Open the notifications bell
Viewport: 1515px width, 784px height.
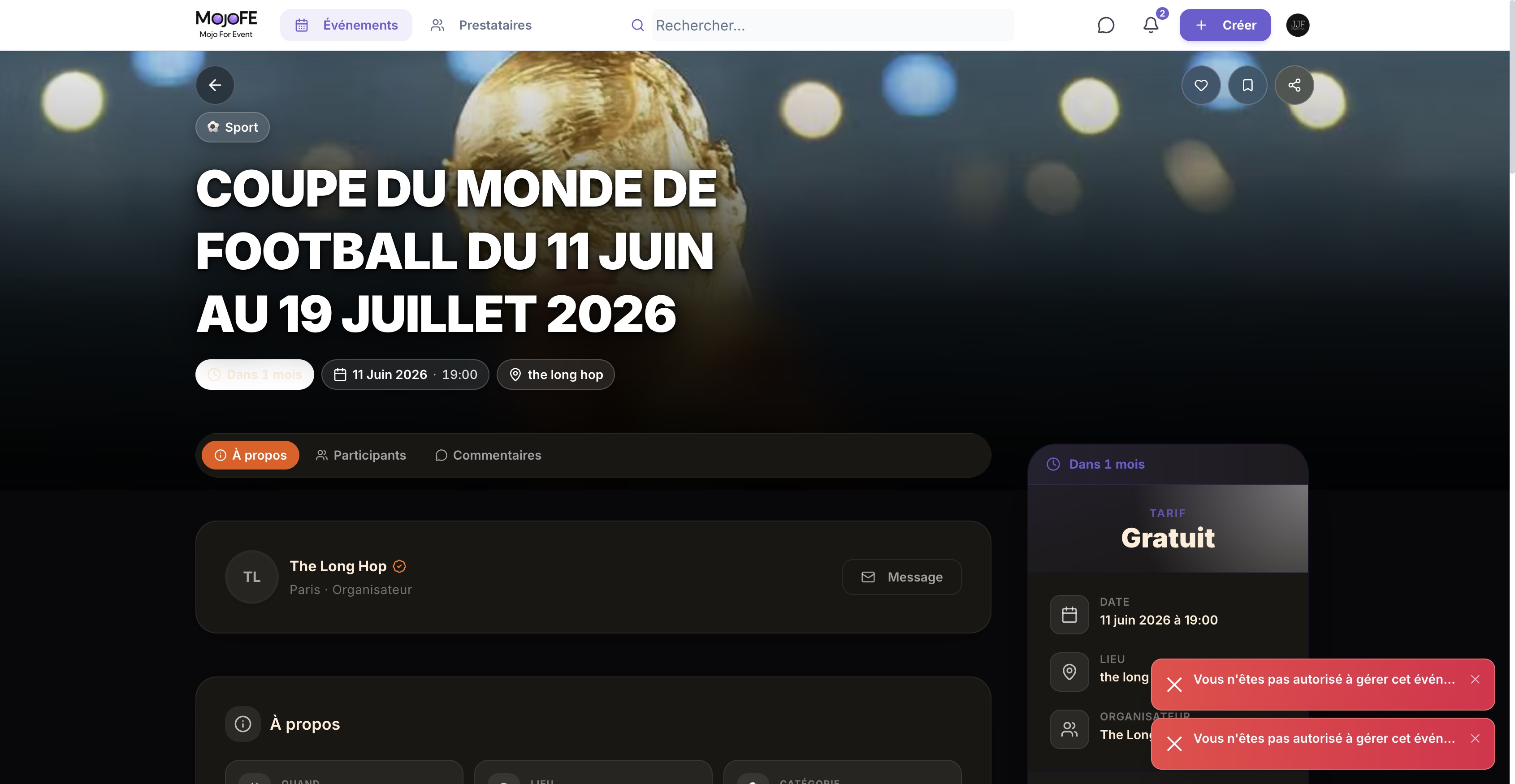pos(1151,25)
